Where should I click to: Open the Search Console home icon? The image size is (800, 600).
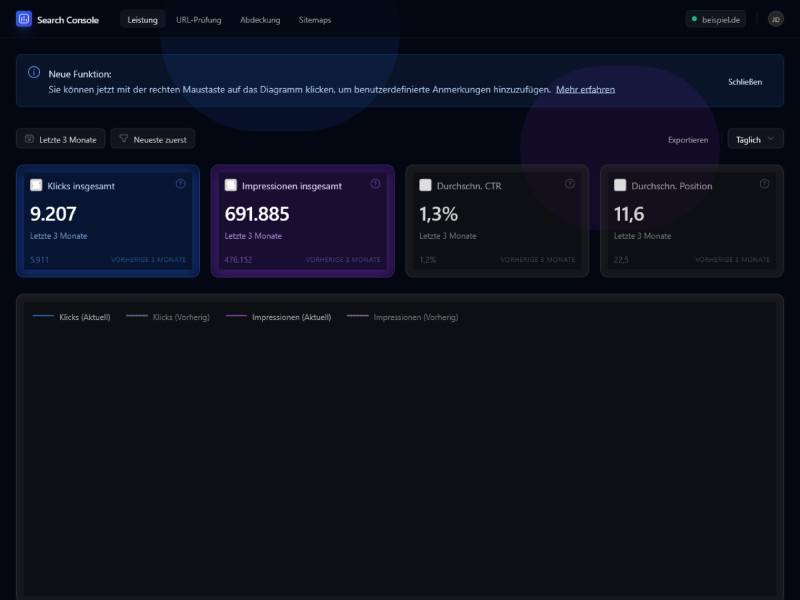[21, 19]
